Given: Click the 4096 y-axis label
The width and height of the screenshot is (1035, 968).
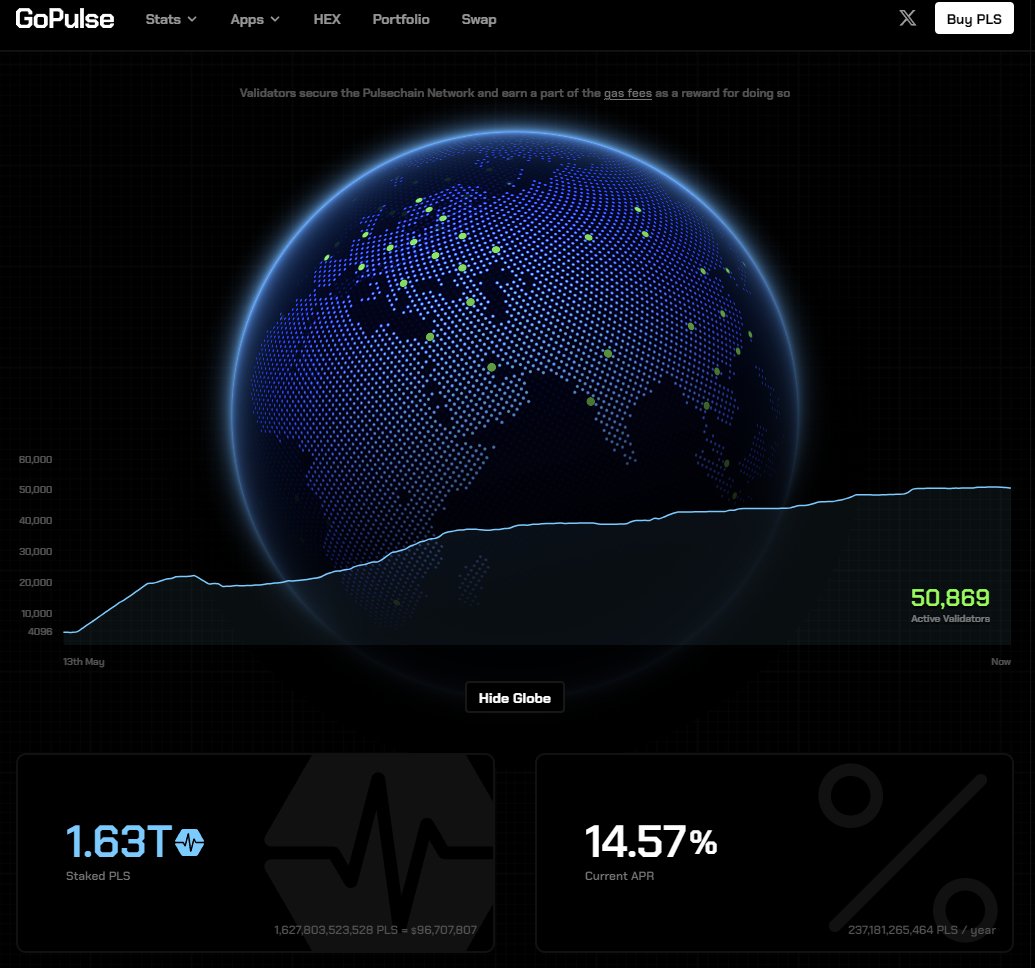Looking at the screenshot, I should click(40, 631).
